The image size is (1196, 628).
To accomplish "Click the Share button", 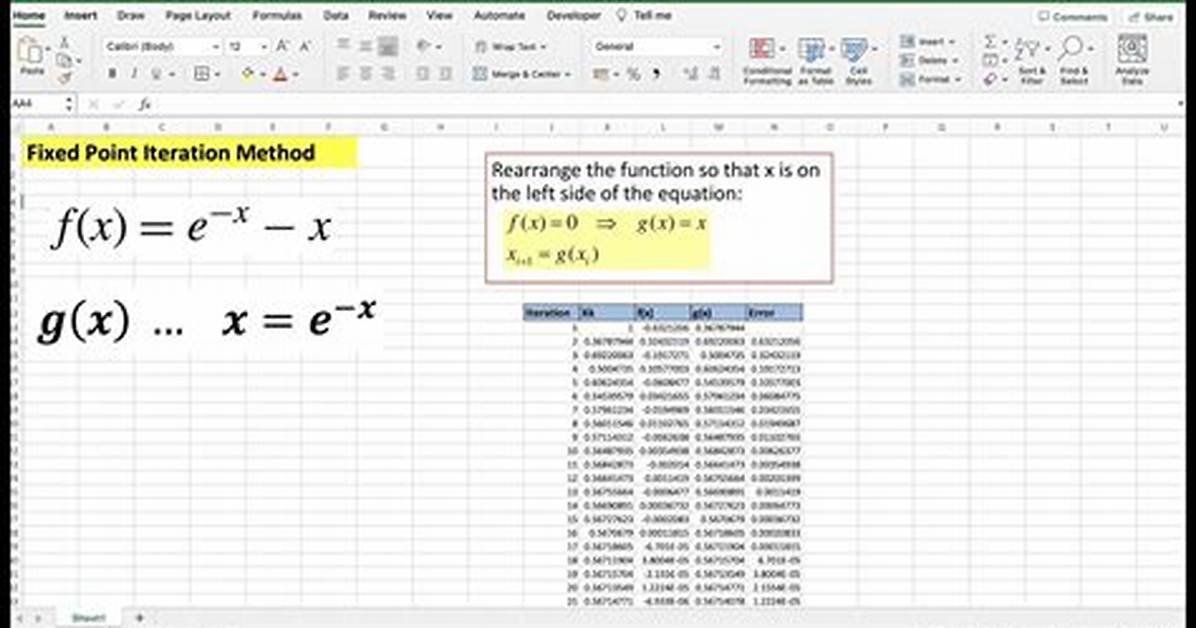I will [1152, 16].
